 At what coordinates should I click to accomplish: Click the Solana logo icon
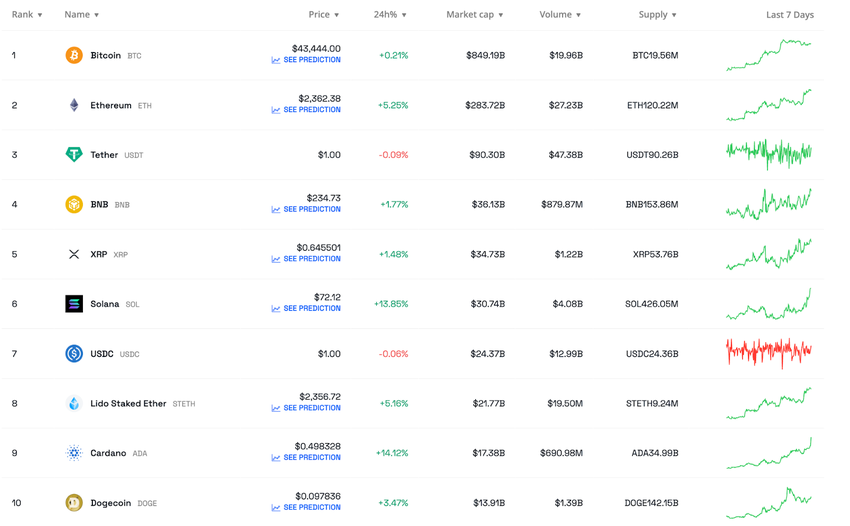74,304
